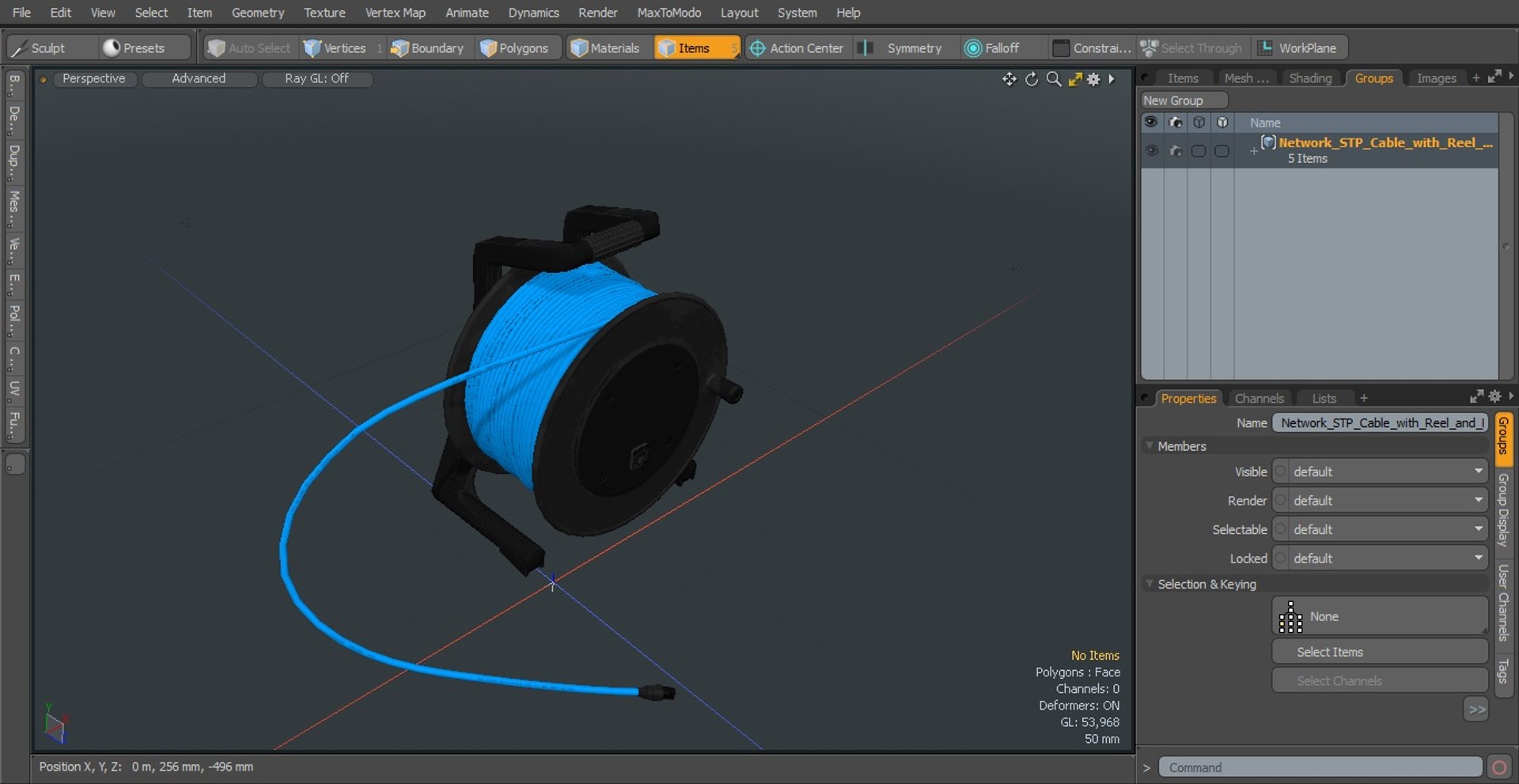Click the Properties panel gear icon
This screenshot has height=784, width=1519.
(x=1494, y=396)
